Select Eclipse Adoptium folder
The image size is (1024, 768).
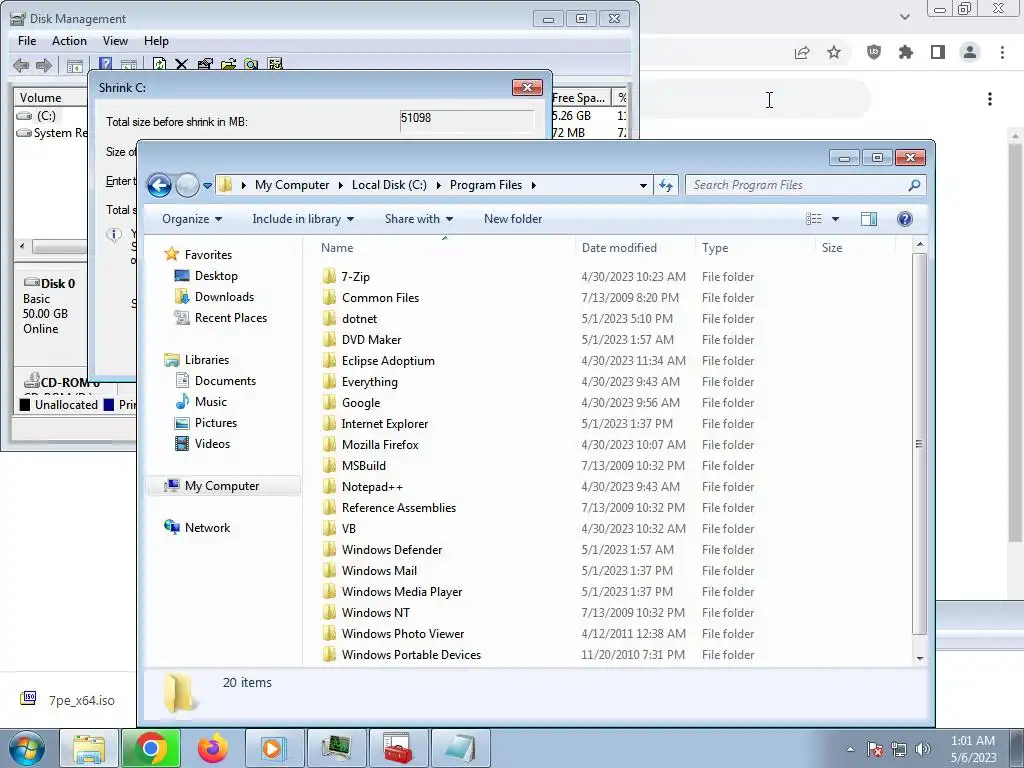click(388, 360)
